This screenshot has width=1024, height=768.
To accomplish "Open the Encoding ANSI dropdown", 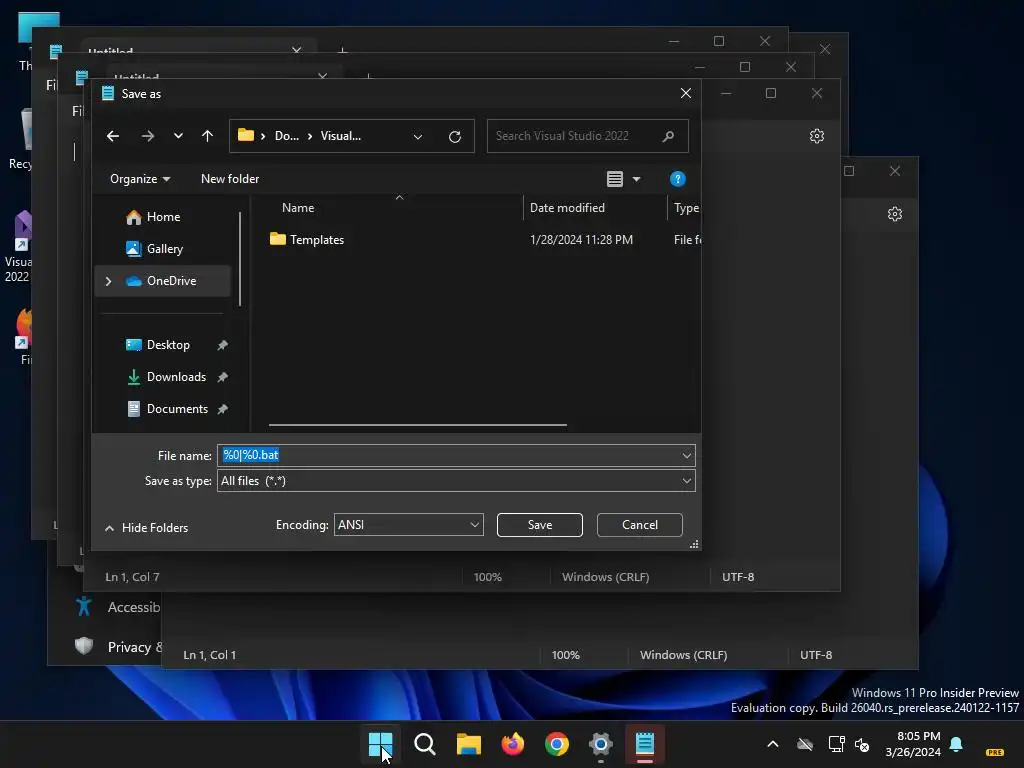I will [x=409, y=524].
